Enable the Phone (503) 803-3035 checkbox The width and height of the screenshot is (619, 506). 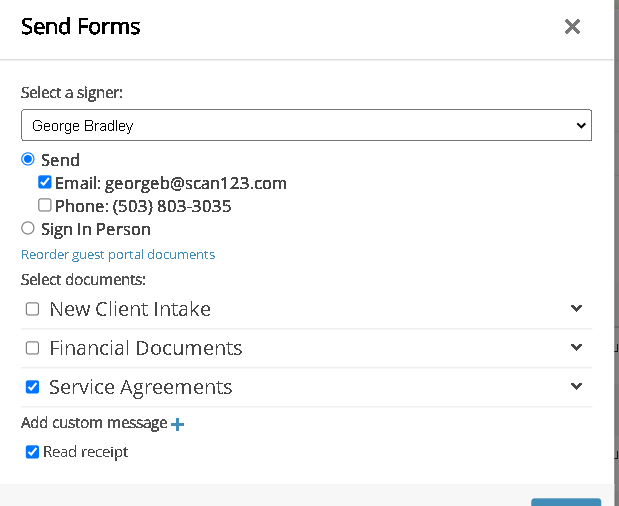click(x=45, y=205)
